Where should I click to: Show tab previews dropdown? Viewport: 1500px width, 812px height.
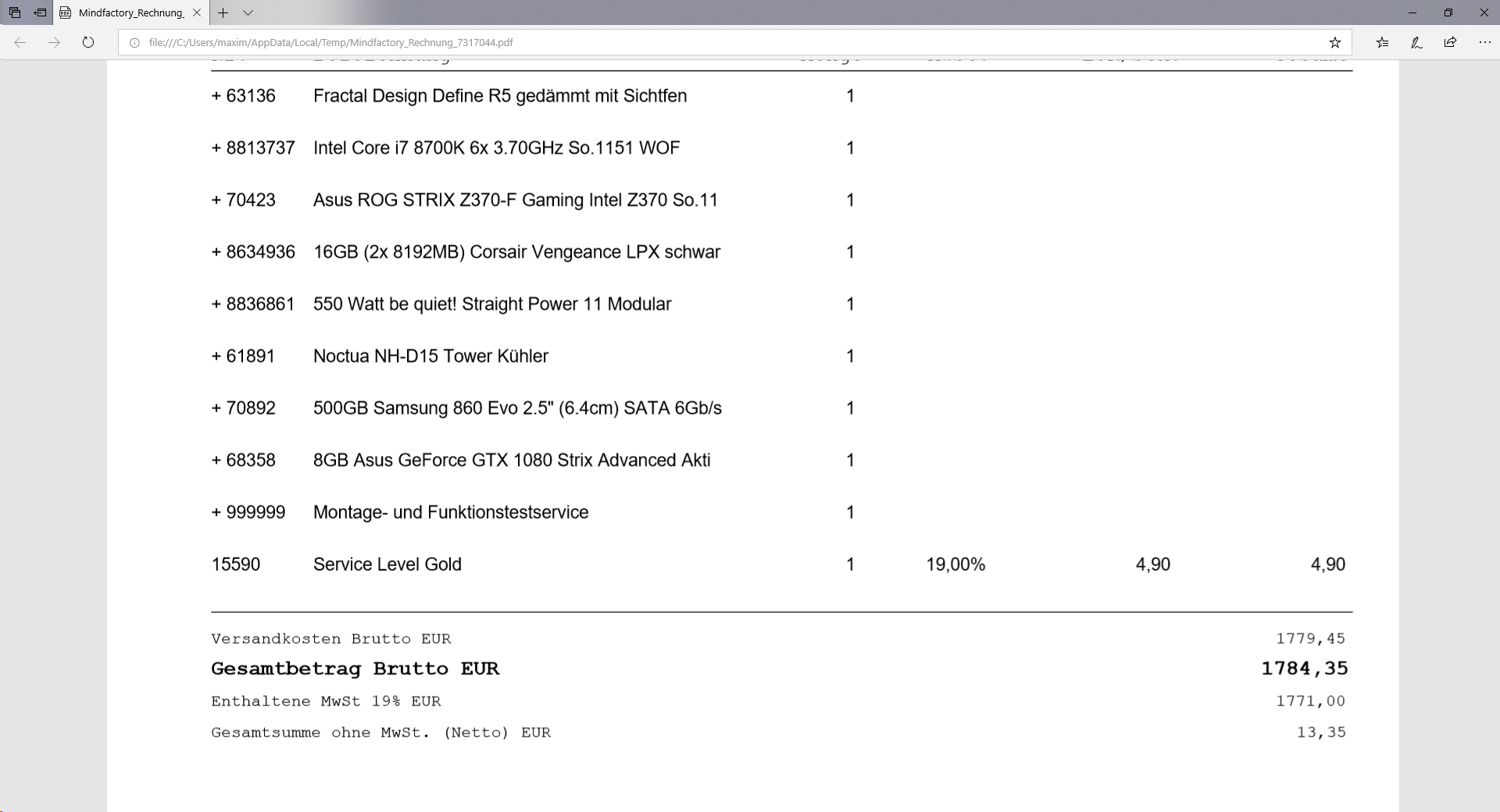click(x=248, y=12)
